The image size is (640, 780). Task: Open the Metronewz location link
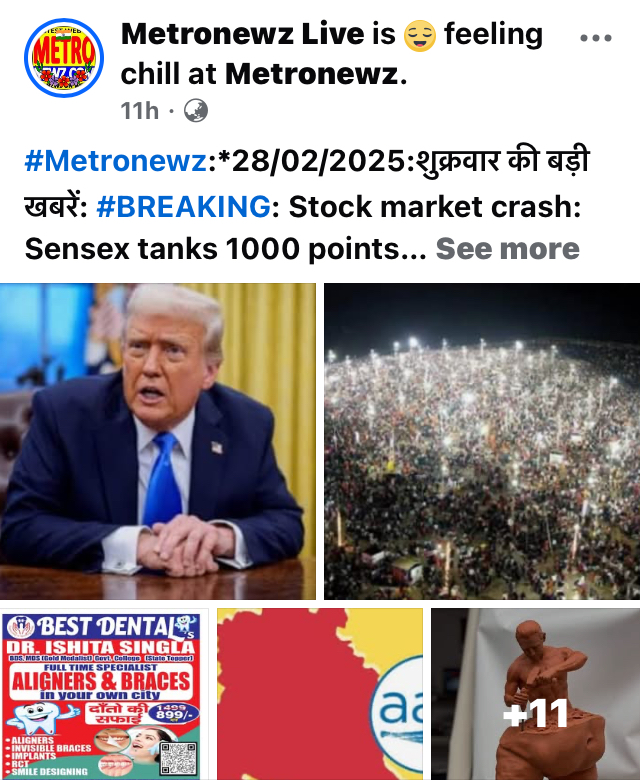(316, 74)
